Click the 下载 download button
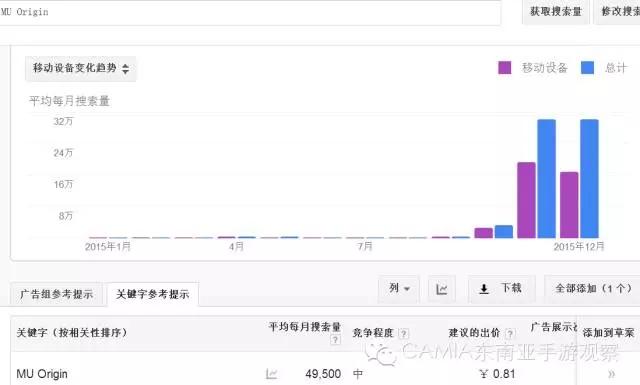This screenshot has height=385, width=640. (502, 289)
